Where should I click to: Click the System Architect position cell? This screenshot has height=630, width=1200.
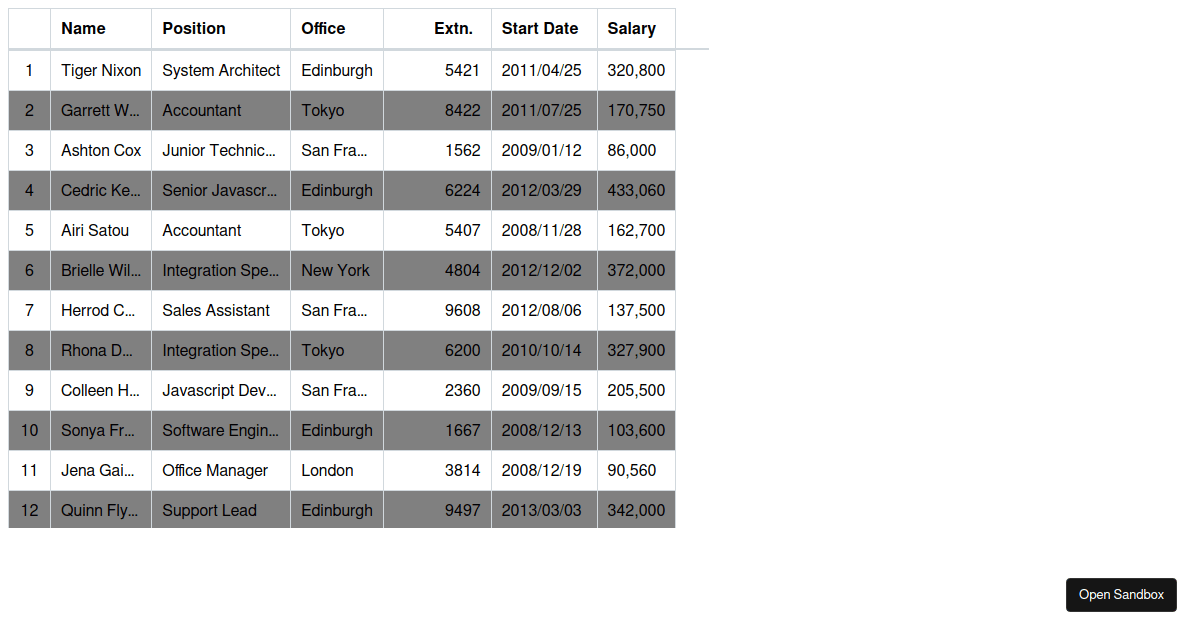point(221,70)
